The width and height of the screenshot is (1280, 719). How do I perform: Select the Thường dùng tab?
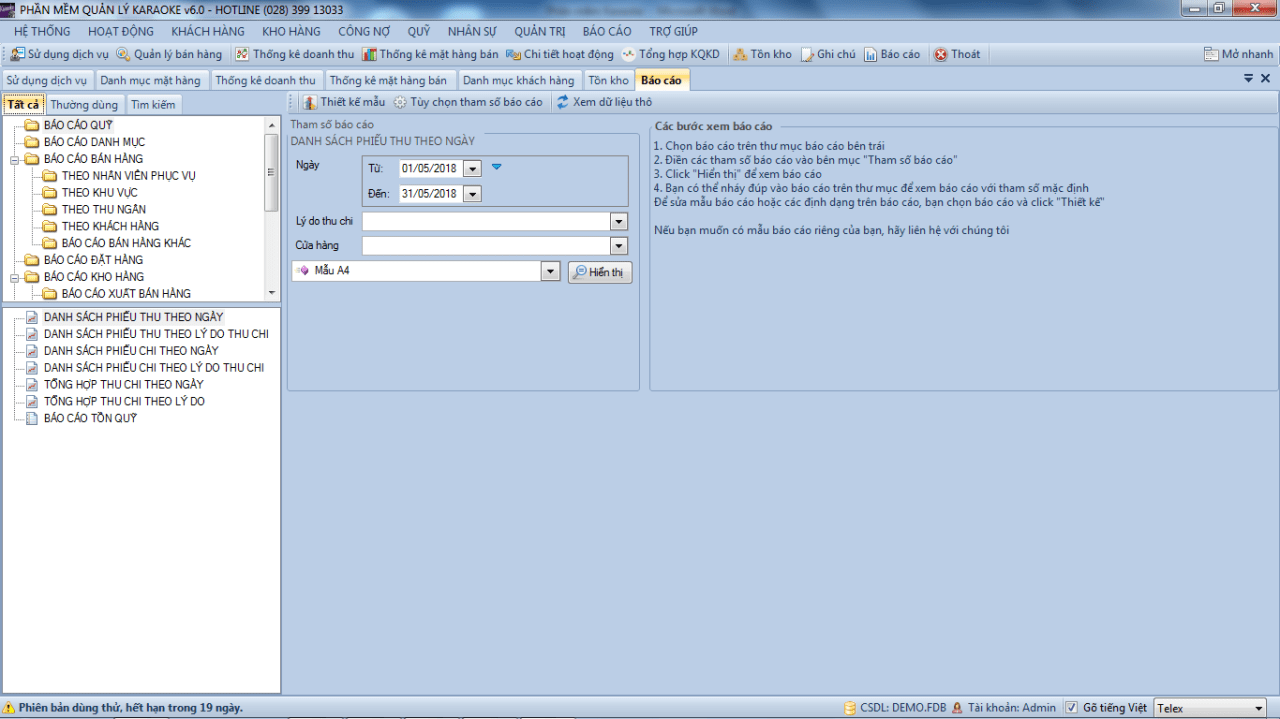(84, 104)
